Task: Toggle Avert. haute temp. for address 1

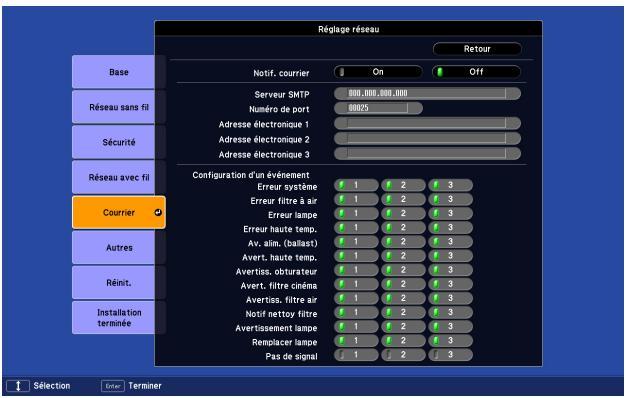Action: coord(356,256)
